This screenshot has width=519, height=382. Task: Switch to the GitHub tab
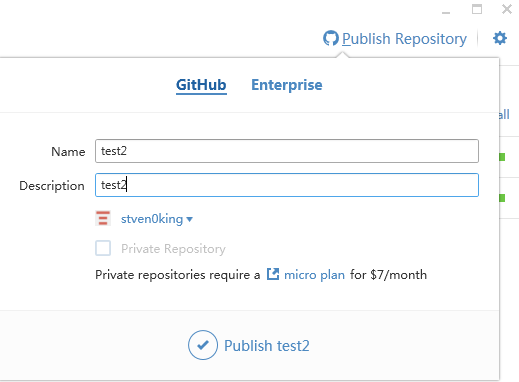tap(201, 85)
